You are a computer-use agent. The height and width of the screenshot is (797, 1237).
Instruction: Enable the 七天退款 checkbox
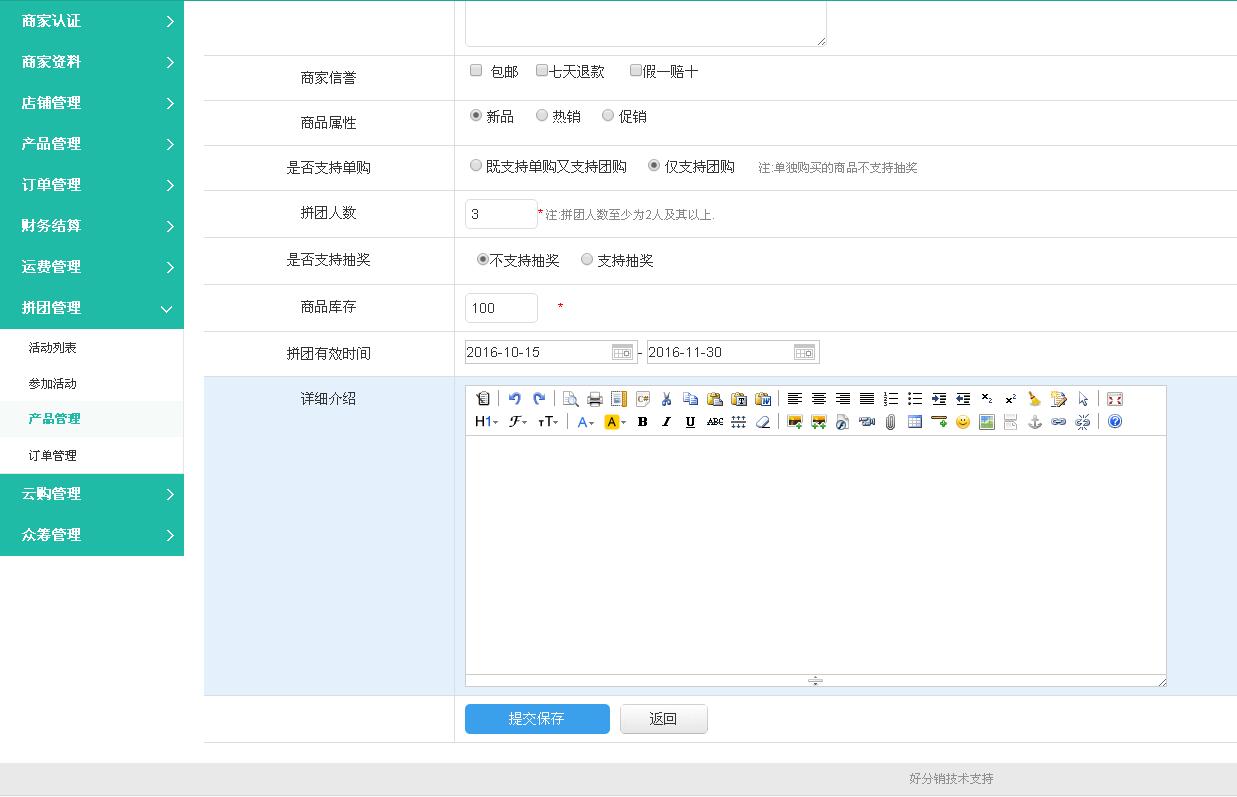click(542, 71)
